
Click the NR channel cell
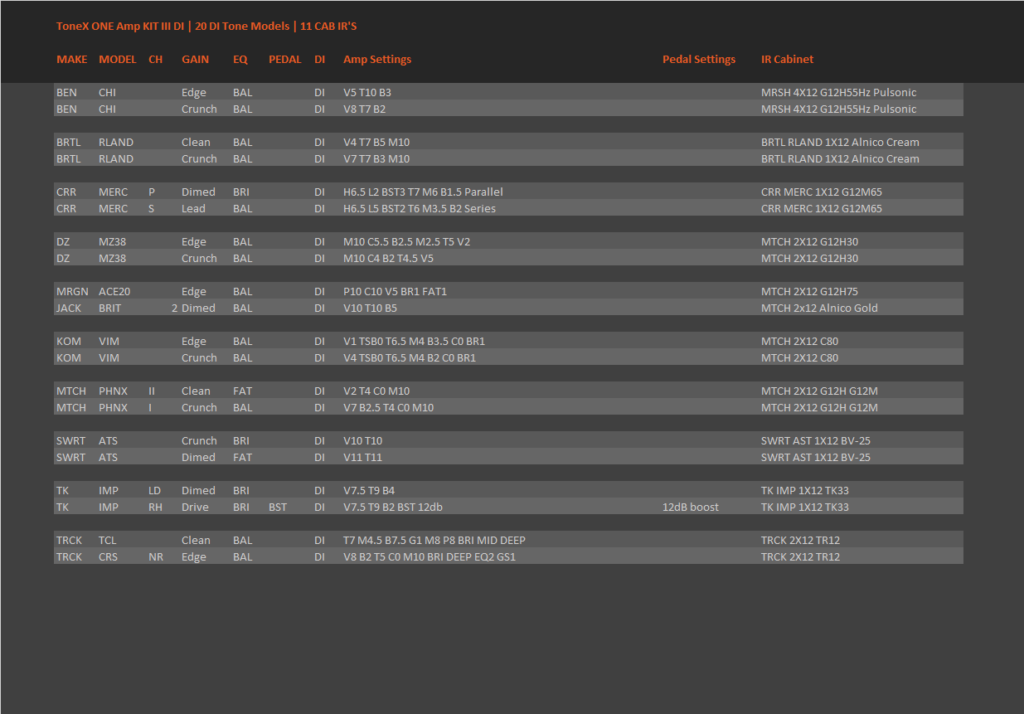click(155, 557)
